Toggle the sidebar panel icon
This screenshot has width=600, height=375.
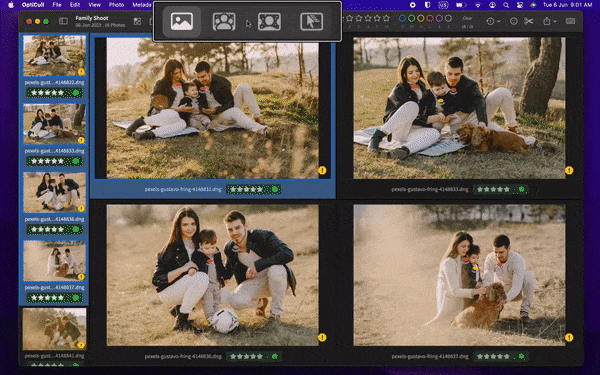coord(63,21)
